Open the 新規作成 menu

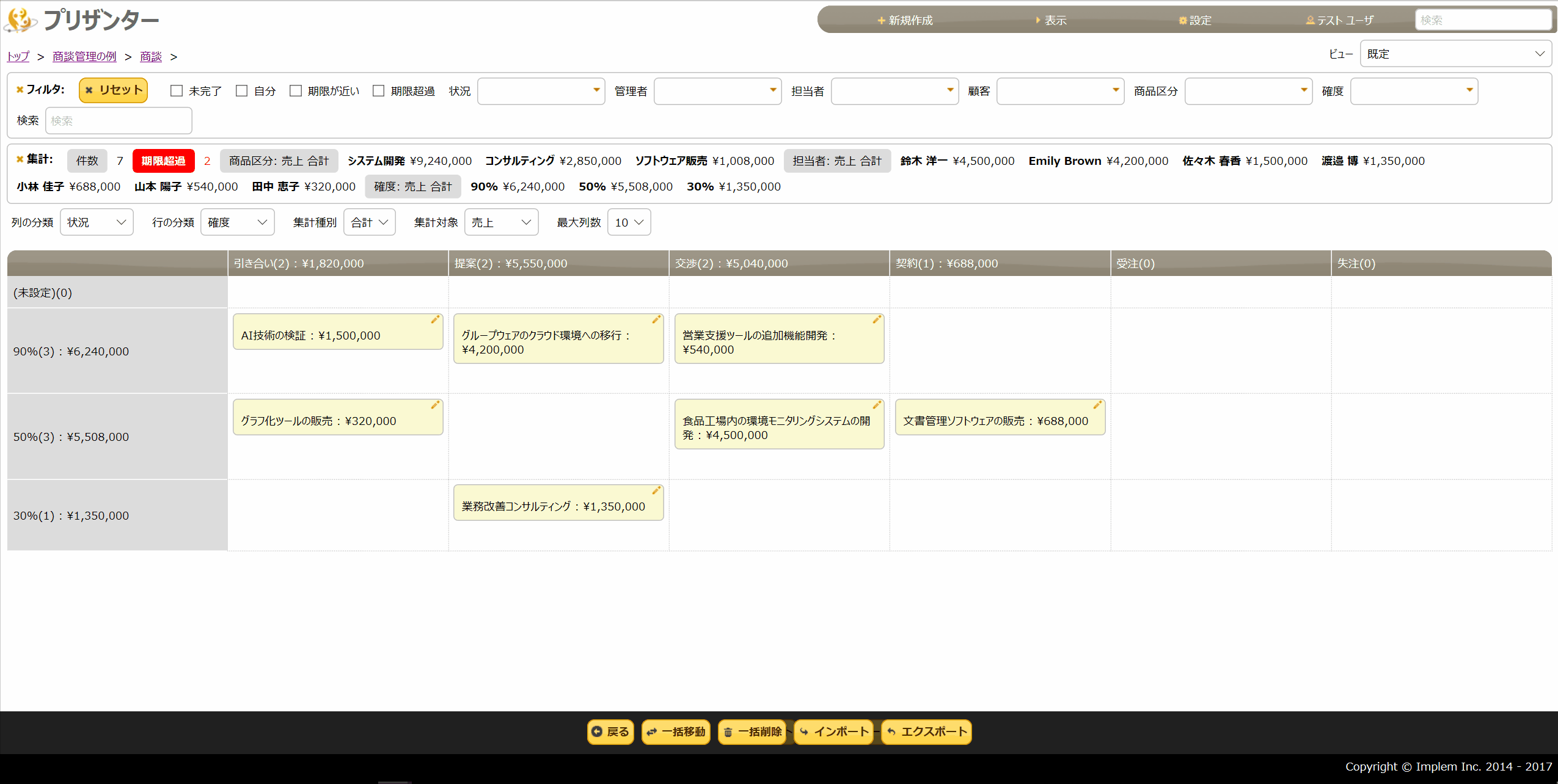click(x=905, y=20)
